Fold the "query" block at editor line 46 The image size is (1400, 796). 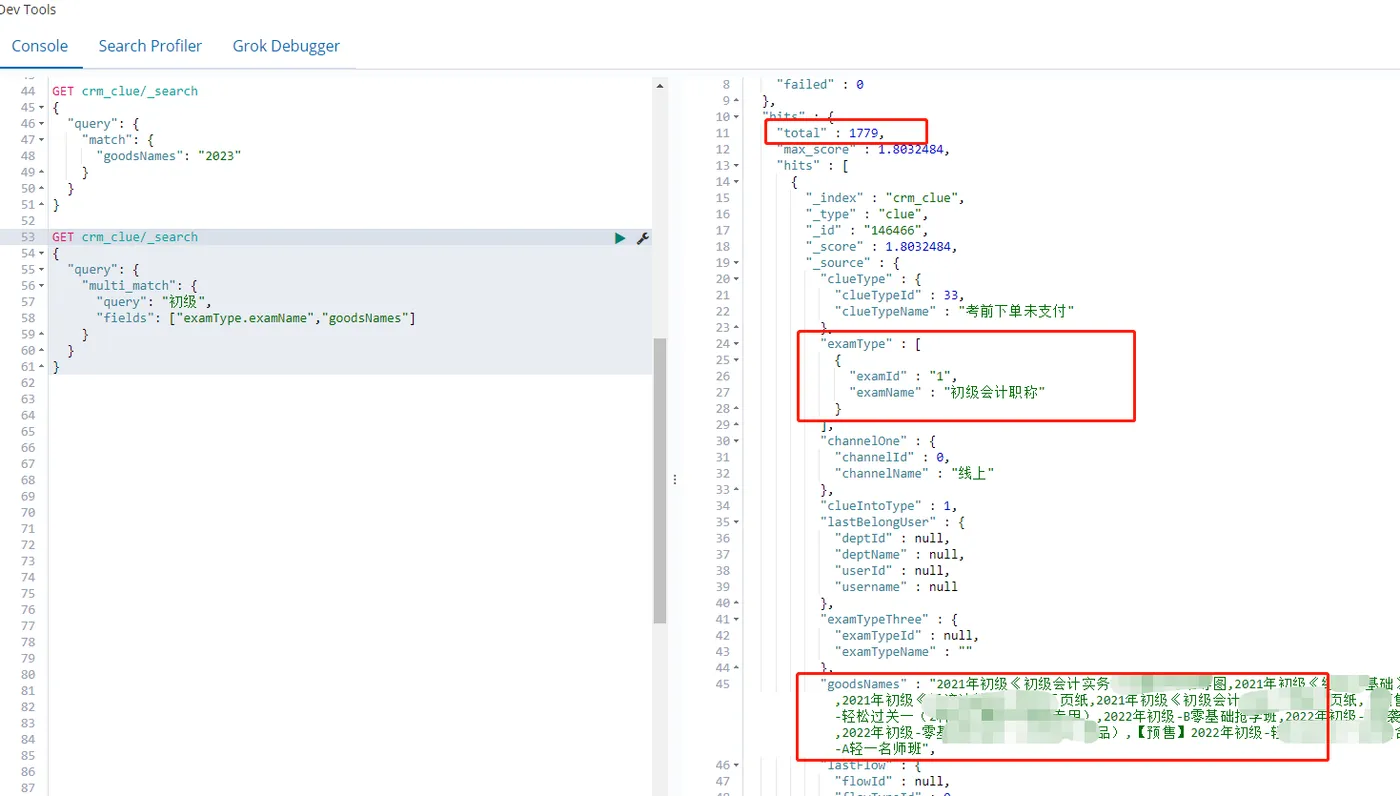coord(40,124)
